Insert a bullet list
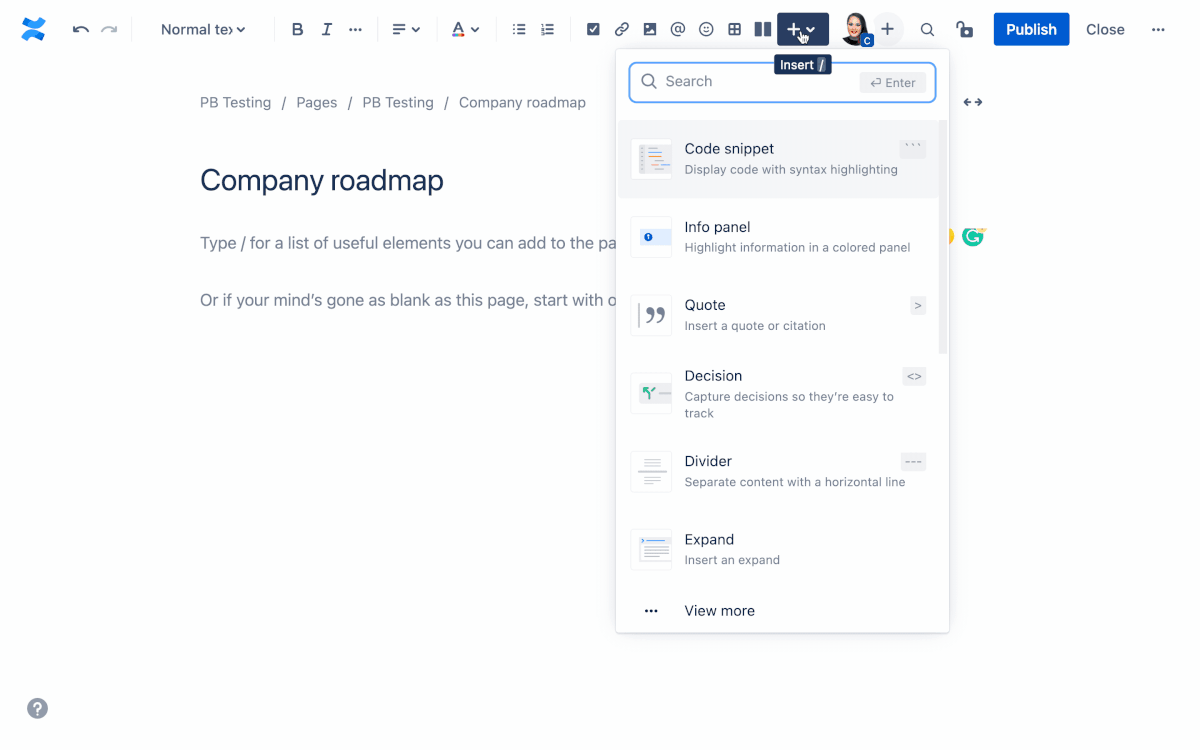Image resolution: width=1200 pixels, height=750 pixels. (519, 30)
